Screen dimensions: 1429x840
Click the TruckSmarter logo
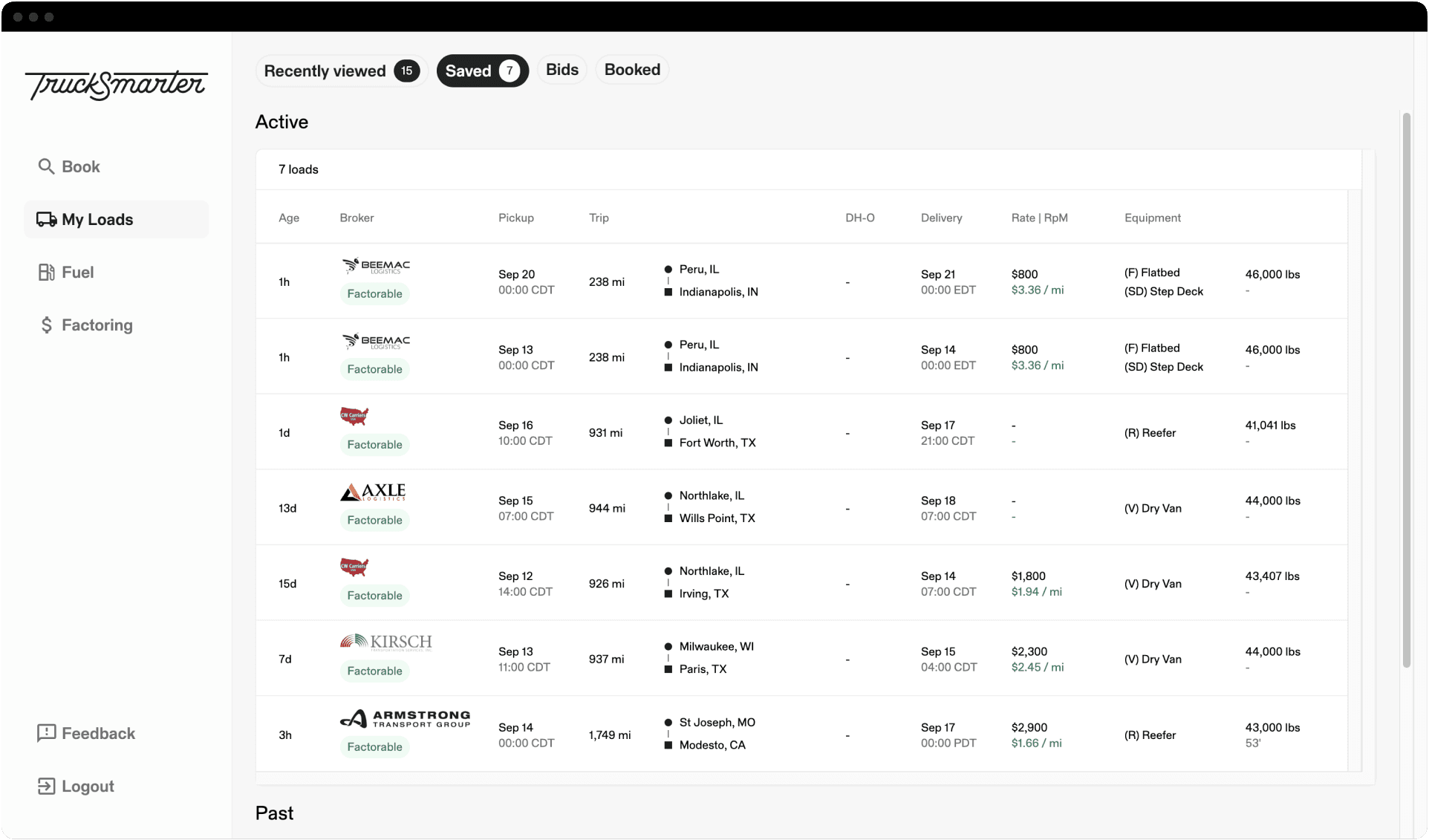click(117, 85)
